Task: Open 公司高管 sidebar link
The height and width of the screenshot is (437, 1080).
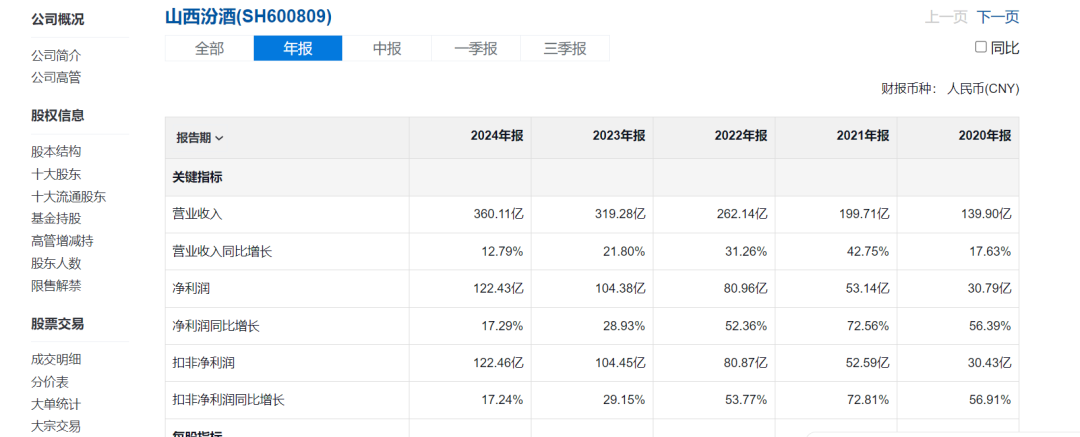Action: 56,78
